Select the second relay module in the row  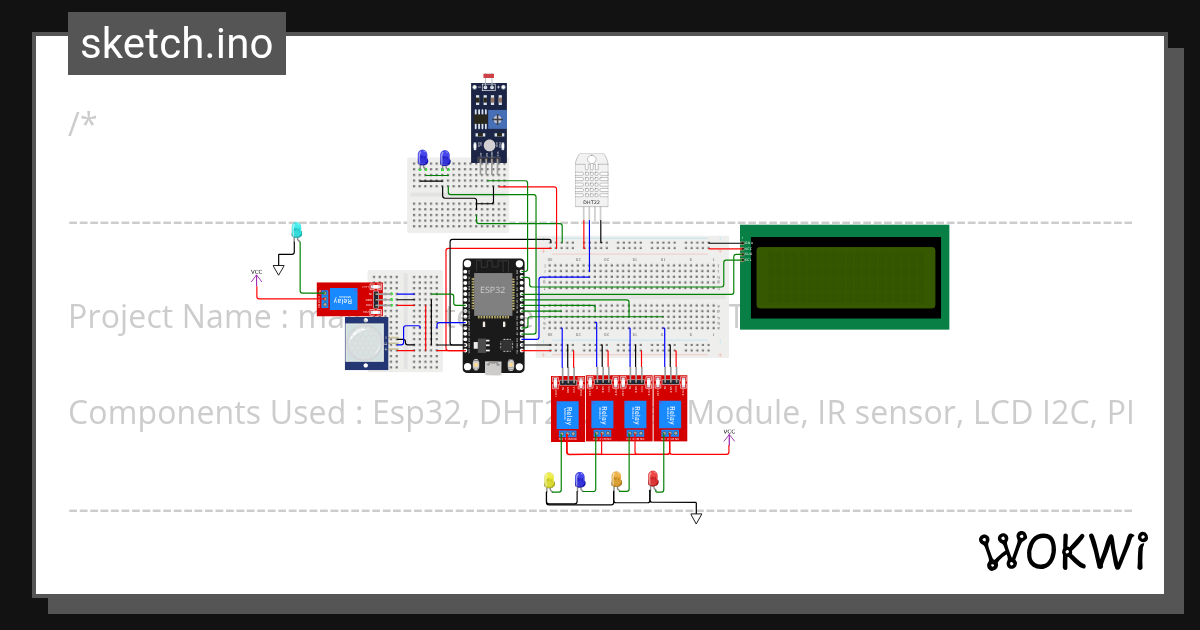click(600, 408)
